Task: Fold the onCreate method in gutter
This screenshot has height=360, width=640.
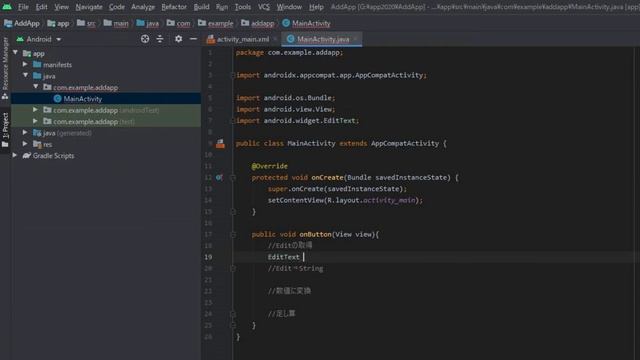Action: (x=233, y=178)
